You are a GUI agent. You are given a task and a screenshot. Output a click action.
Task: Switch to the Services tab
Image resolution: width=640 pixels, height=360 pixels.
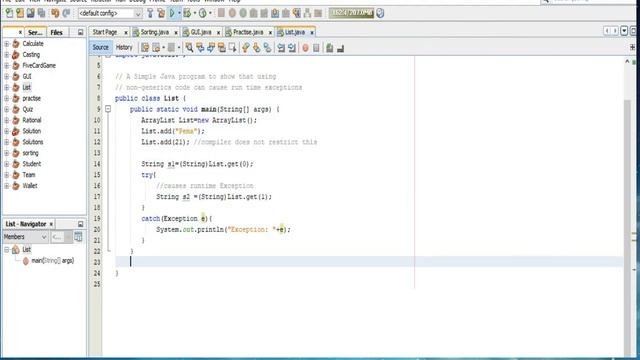click(x=35, y=32)
